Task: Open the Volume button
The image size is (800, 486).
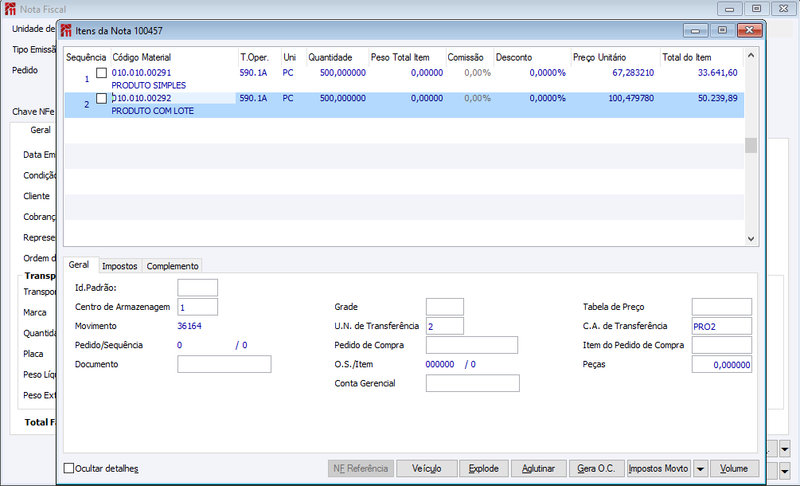Action: [x=734, y=468]
